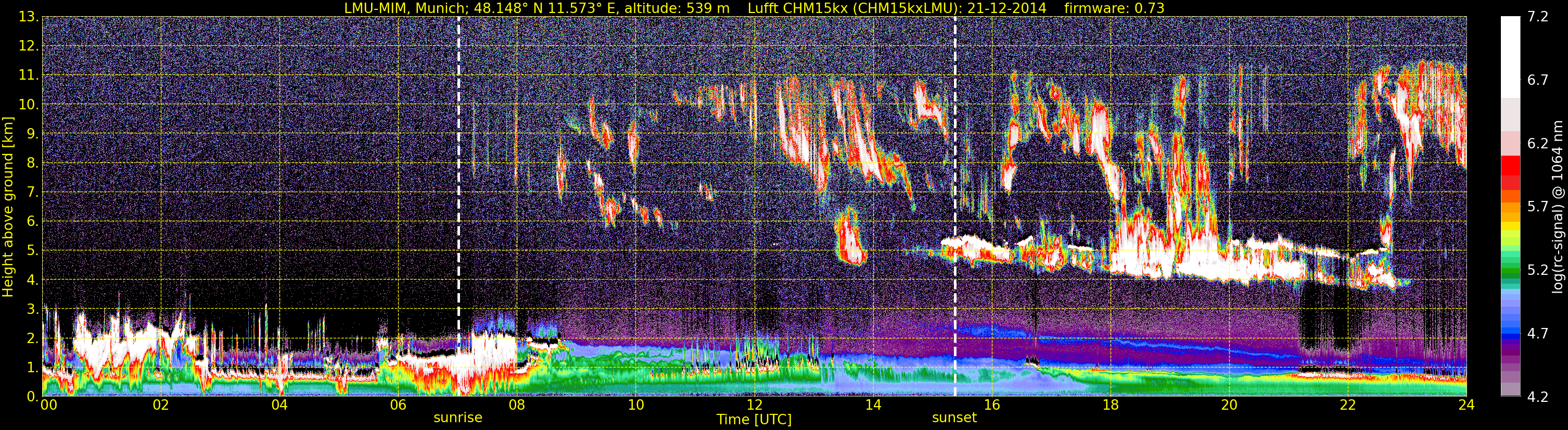Click the white top segment of the colorbar

(x=1511, y=57)
